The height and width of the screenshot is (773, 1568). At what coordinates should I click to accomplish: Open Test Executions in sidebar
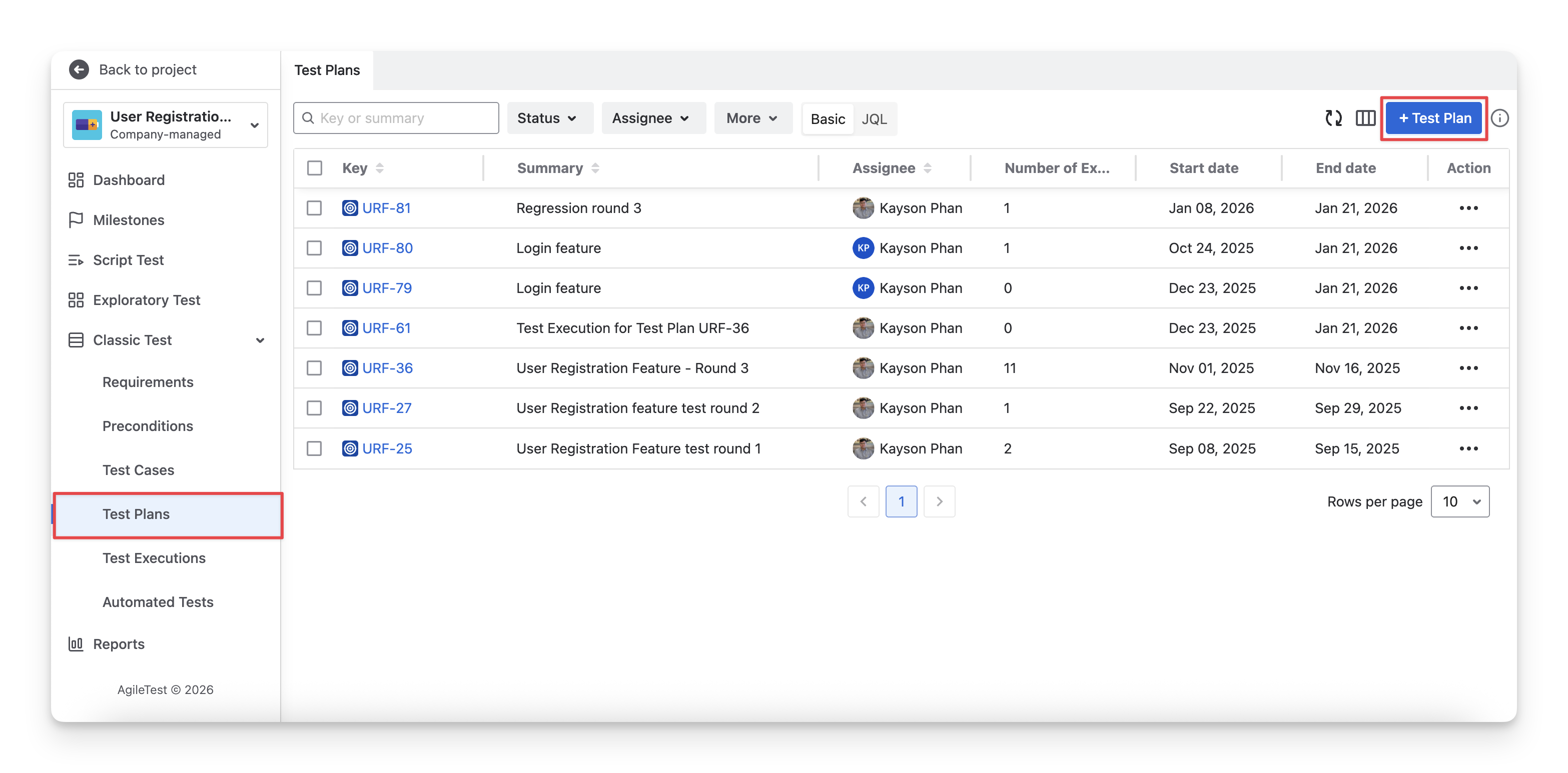pos(154,557)
